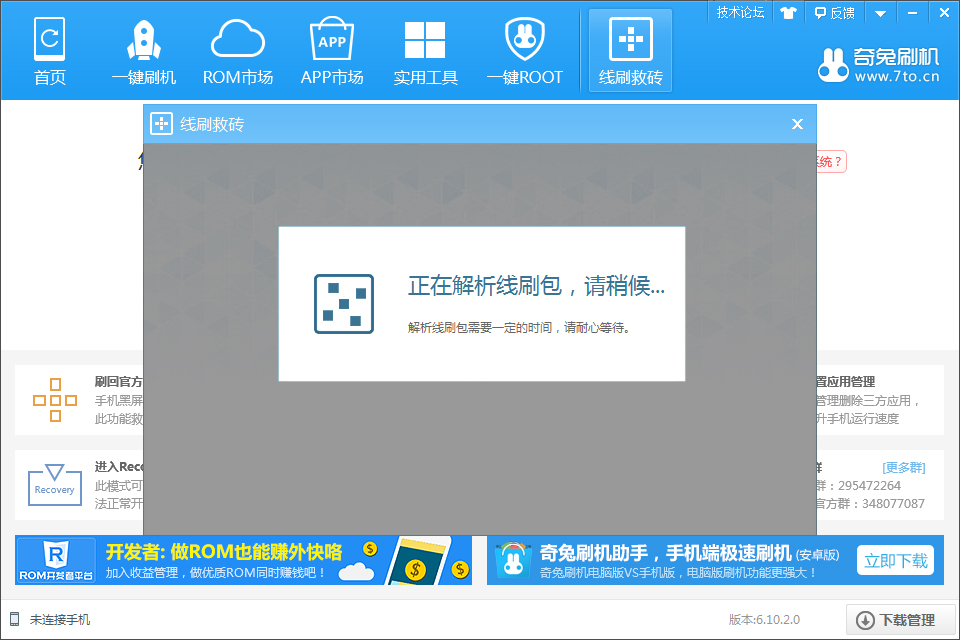960x640 pixels.
Task: Click the version 6.10.2.0 label
Action: click(x=764, y=620)
